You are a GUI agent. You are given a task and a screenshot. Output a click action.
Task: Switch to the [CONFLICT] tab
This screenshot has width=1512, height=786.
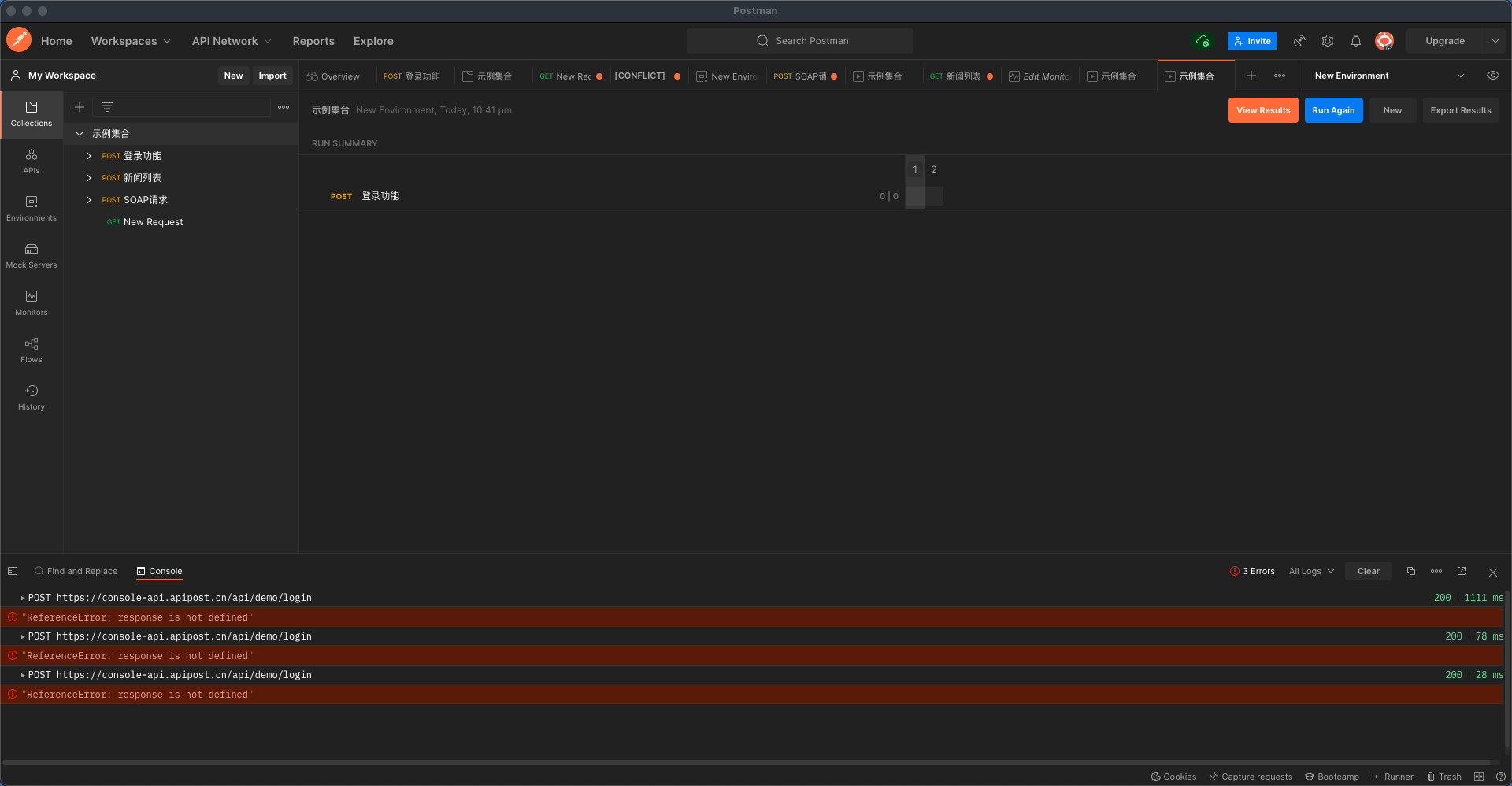647,76
